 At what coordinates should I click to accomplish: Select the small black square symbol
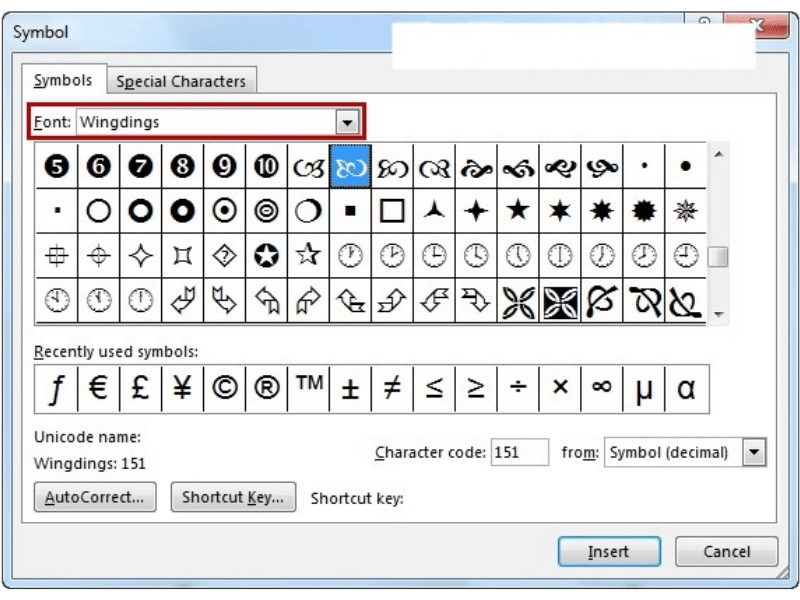(350, 211)
